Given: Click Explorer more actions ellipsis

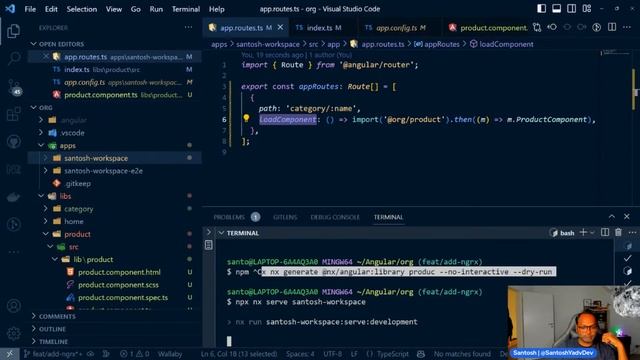Looking at the screenshot, I should tap(188, 27).
